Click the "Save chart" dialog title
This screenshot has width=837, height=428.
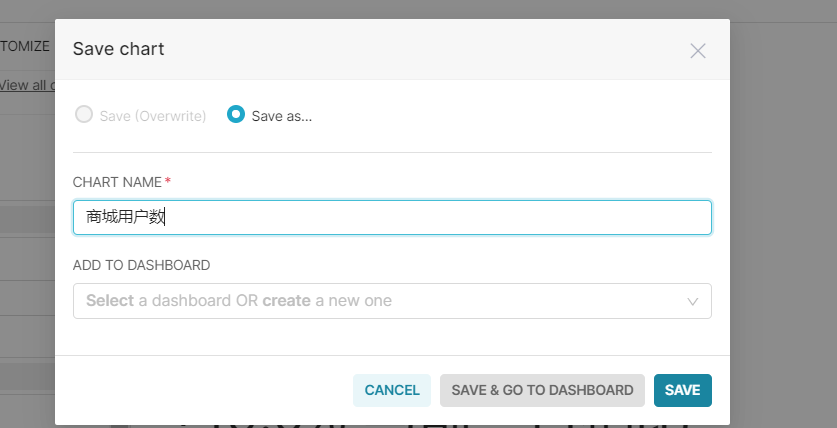[x=118, y=49]
